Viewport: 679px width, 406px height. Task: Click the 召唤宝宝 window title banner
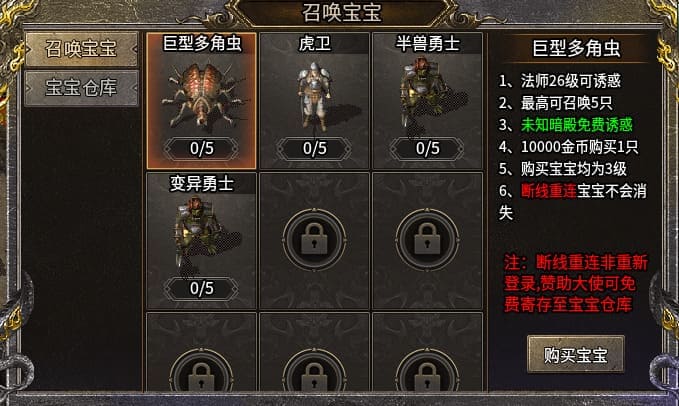click(x=341, y=12)
